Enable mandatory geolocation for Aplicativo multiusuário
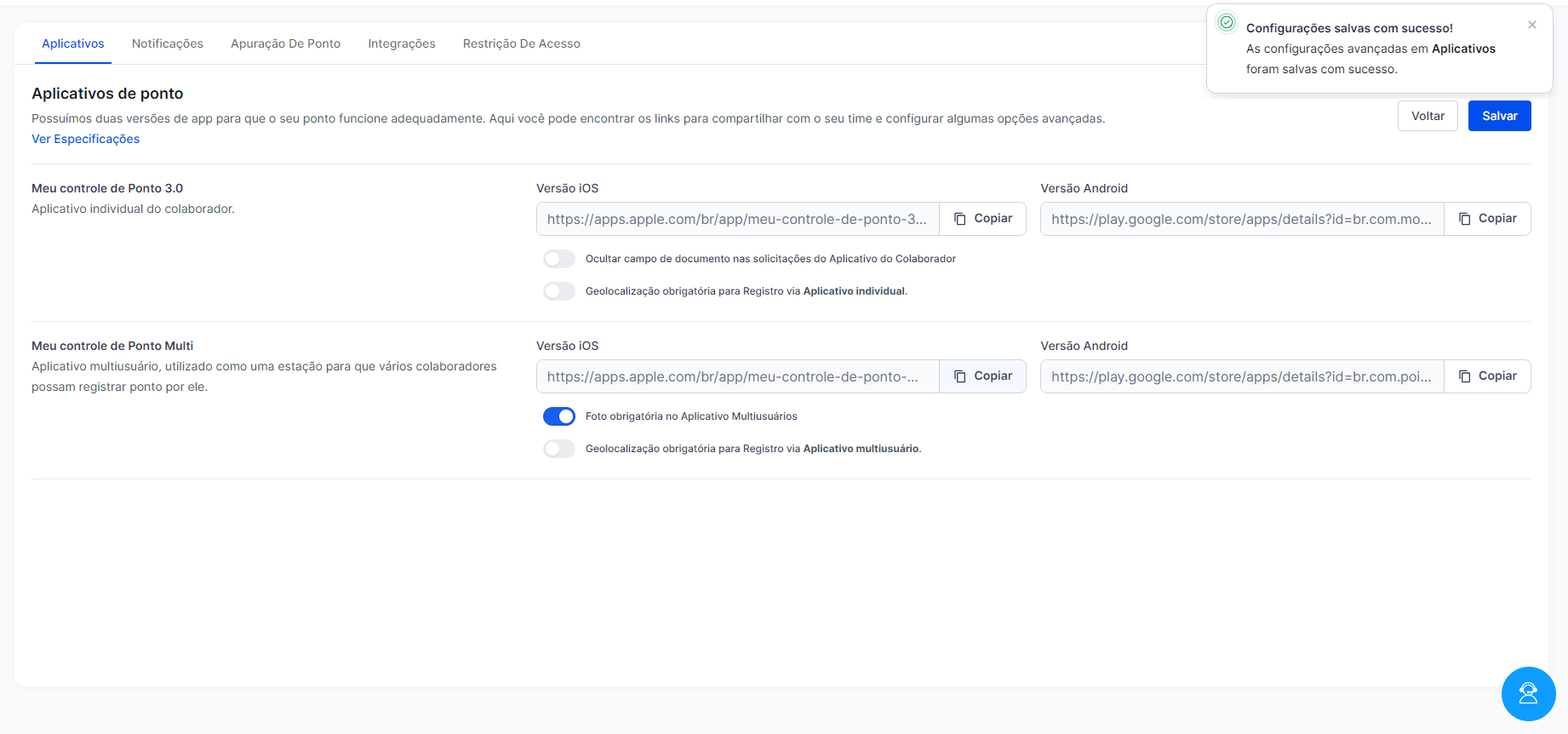The width and height of the screenshot is (1568, 734). pyautogui.click(x=559, y=449)
